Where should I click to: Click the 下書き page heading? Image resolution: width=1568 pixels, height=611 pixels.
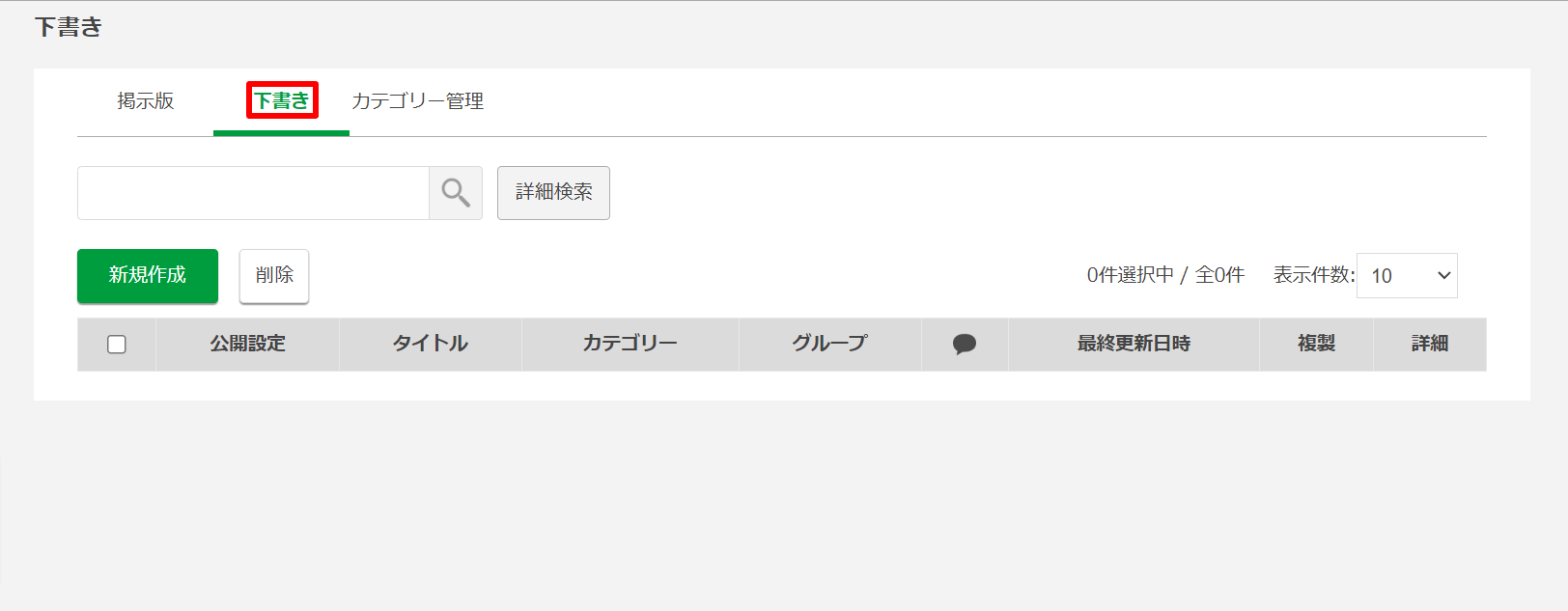tap(69, 27)
